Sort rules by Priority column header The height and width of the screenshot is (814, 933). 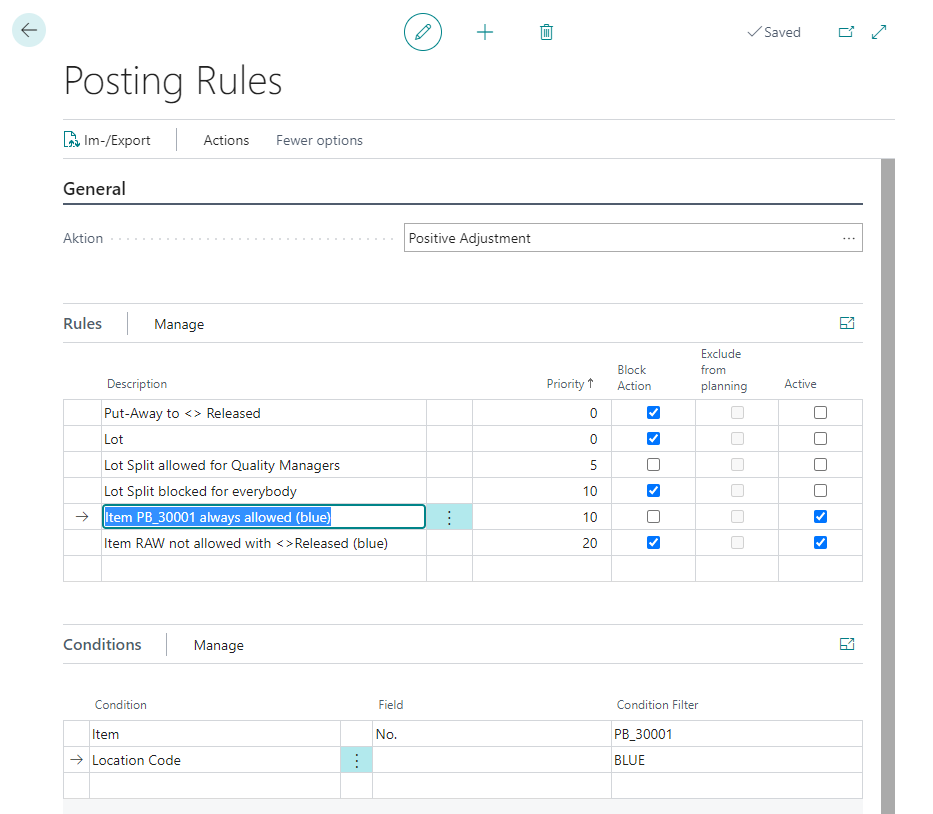click(x=570, y=384)
